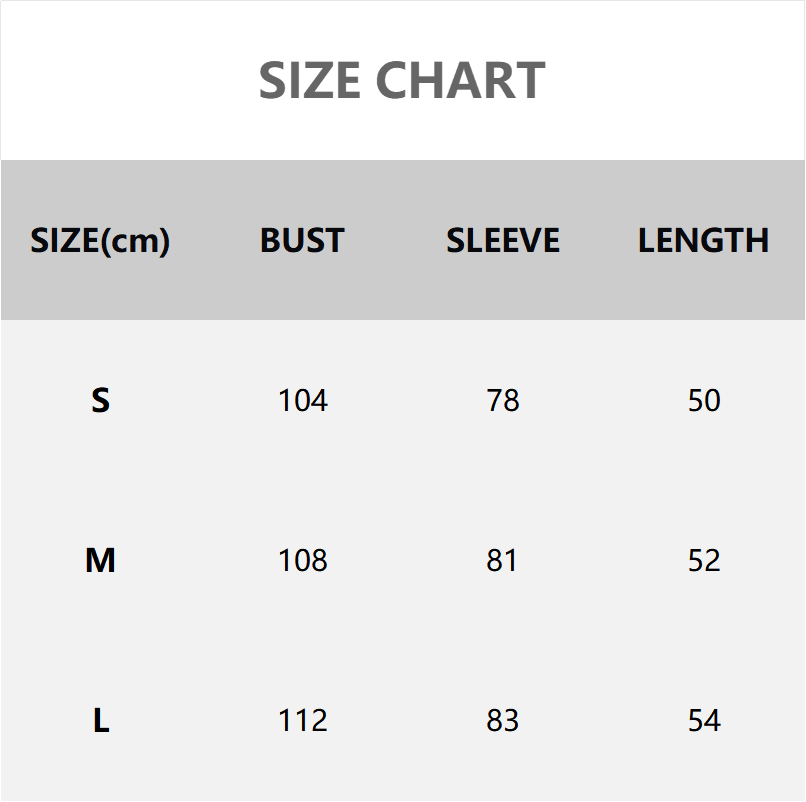
Task: Select the SLEEVE column header
Action: pyautogui.click(x=503, y=241)
